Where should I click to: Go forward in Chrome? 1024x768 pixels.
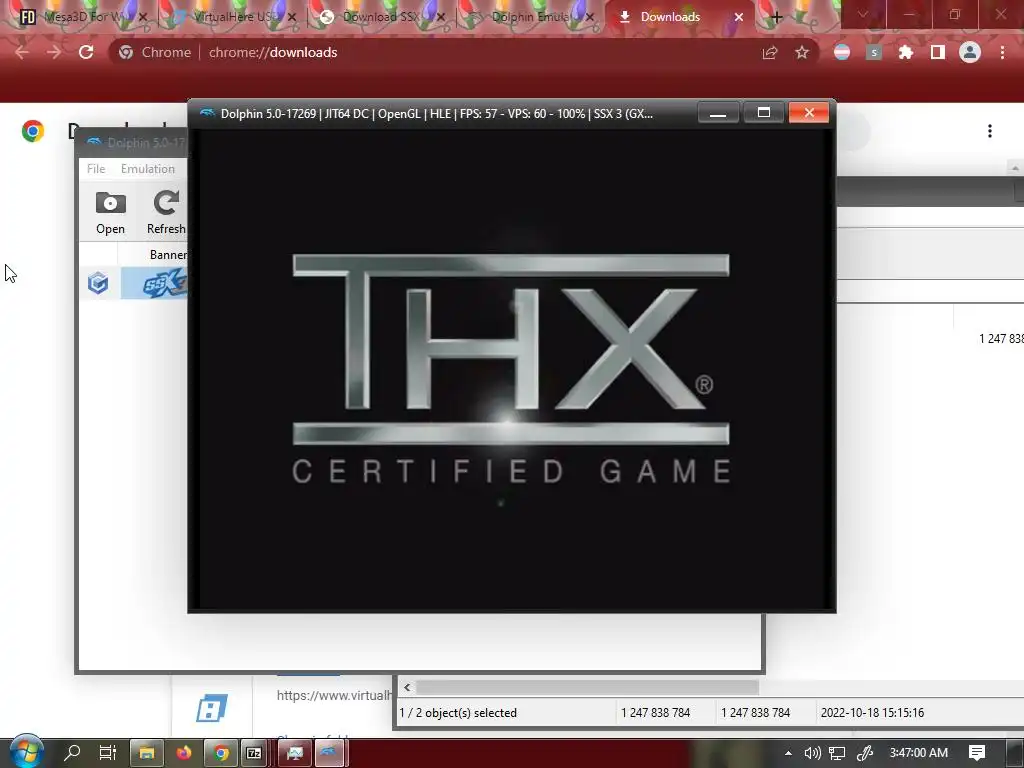[x=54, y=52]
